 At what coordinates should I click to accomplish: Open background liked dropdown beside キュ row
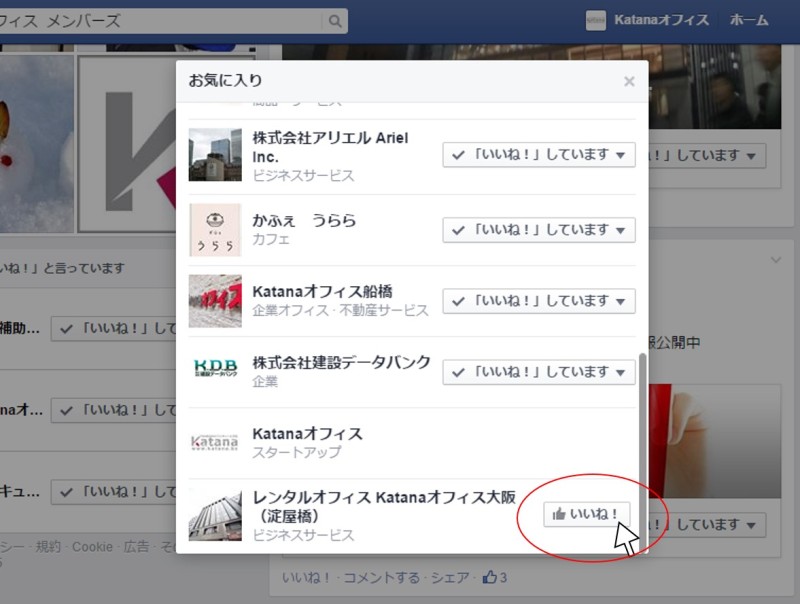(x=114, y=492)
